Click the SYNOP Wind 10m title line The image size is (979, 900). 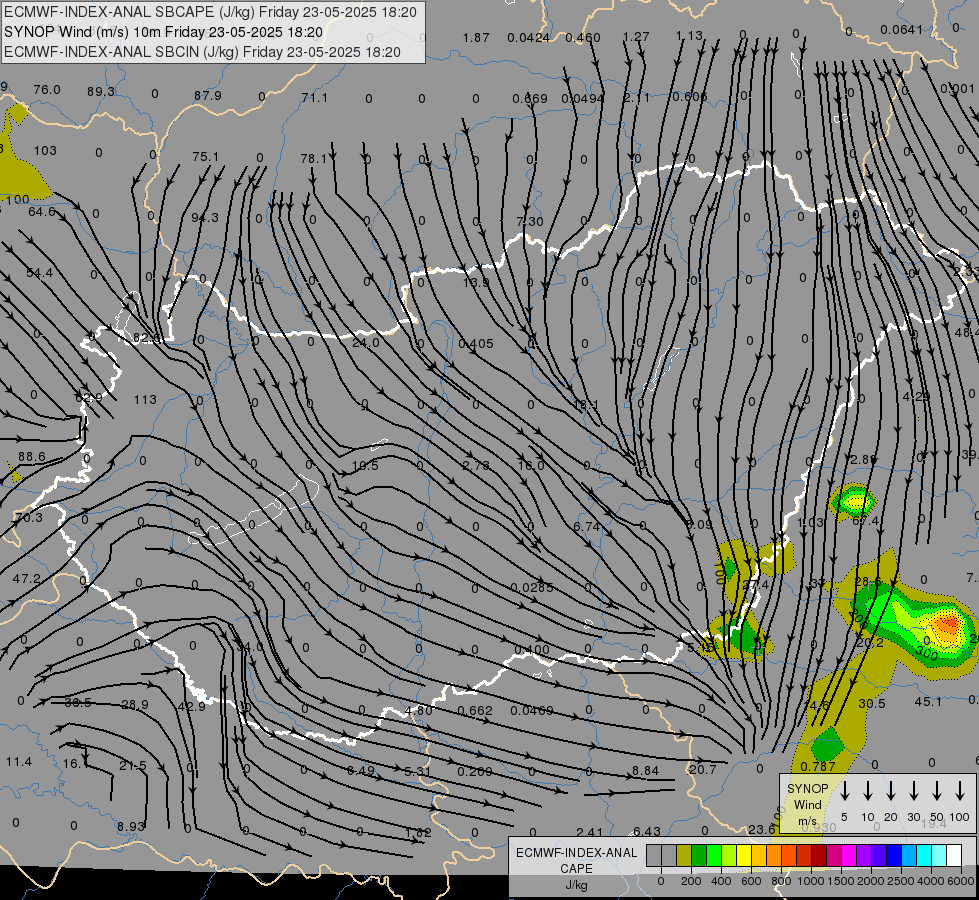click(164, 32)
